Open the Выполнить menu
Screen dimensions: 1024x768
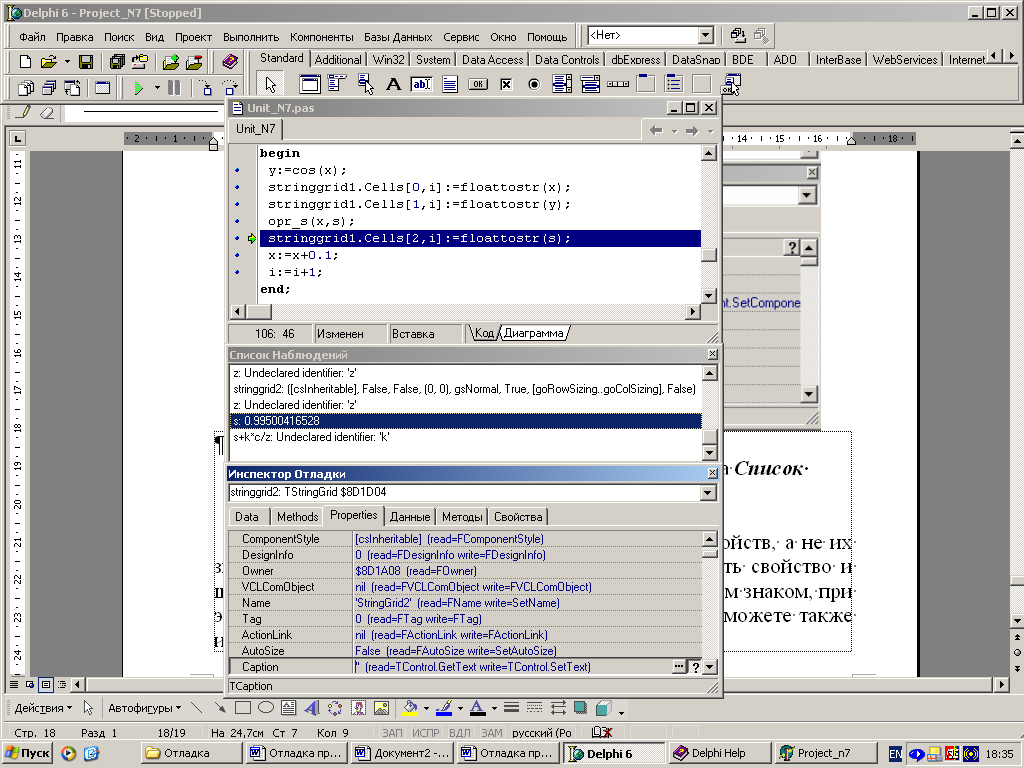[251, 37]
